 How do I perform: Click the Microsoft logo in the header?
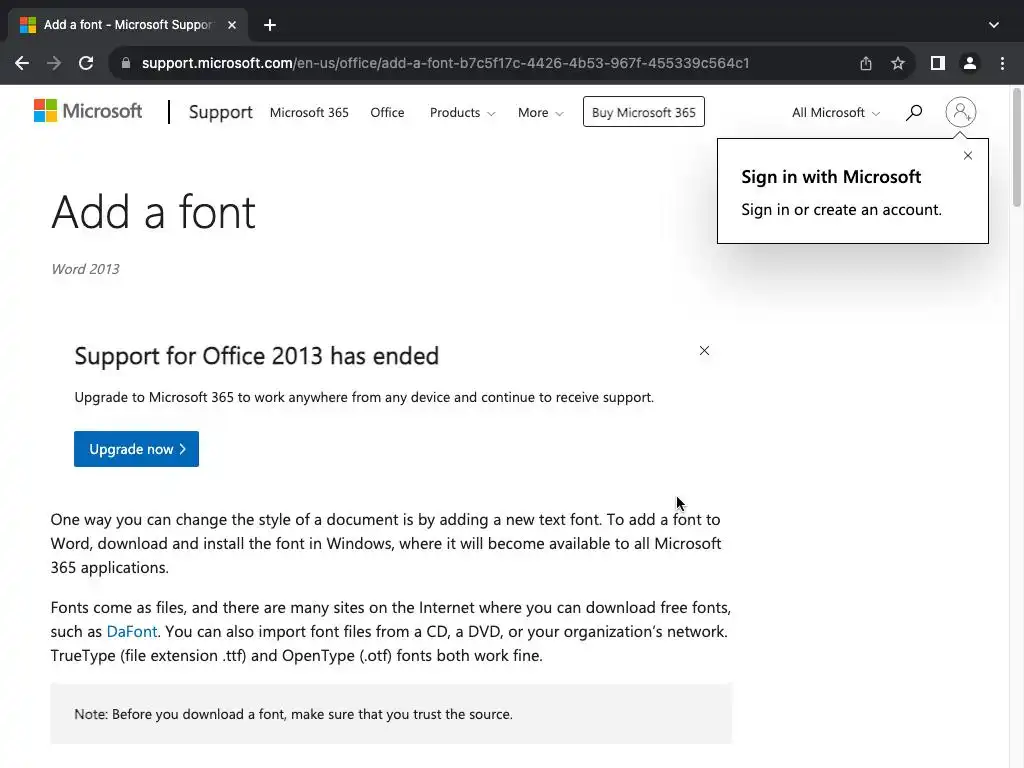(88, 111)
